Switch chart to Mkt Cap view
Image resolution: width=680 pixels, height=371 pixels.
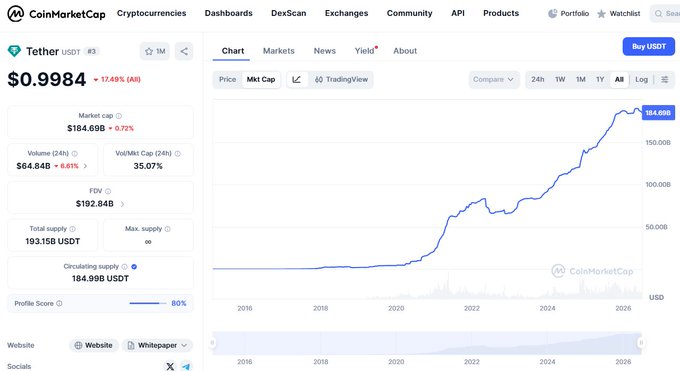261,79
